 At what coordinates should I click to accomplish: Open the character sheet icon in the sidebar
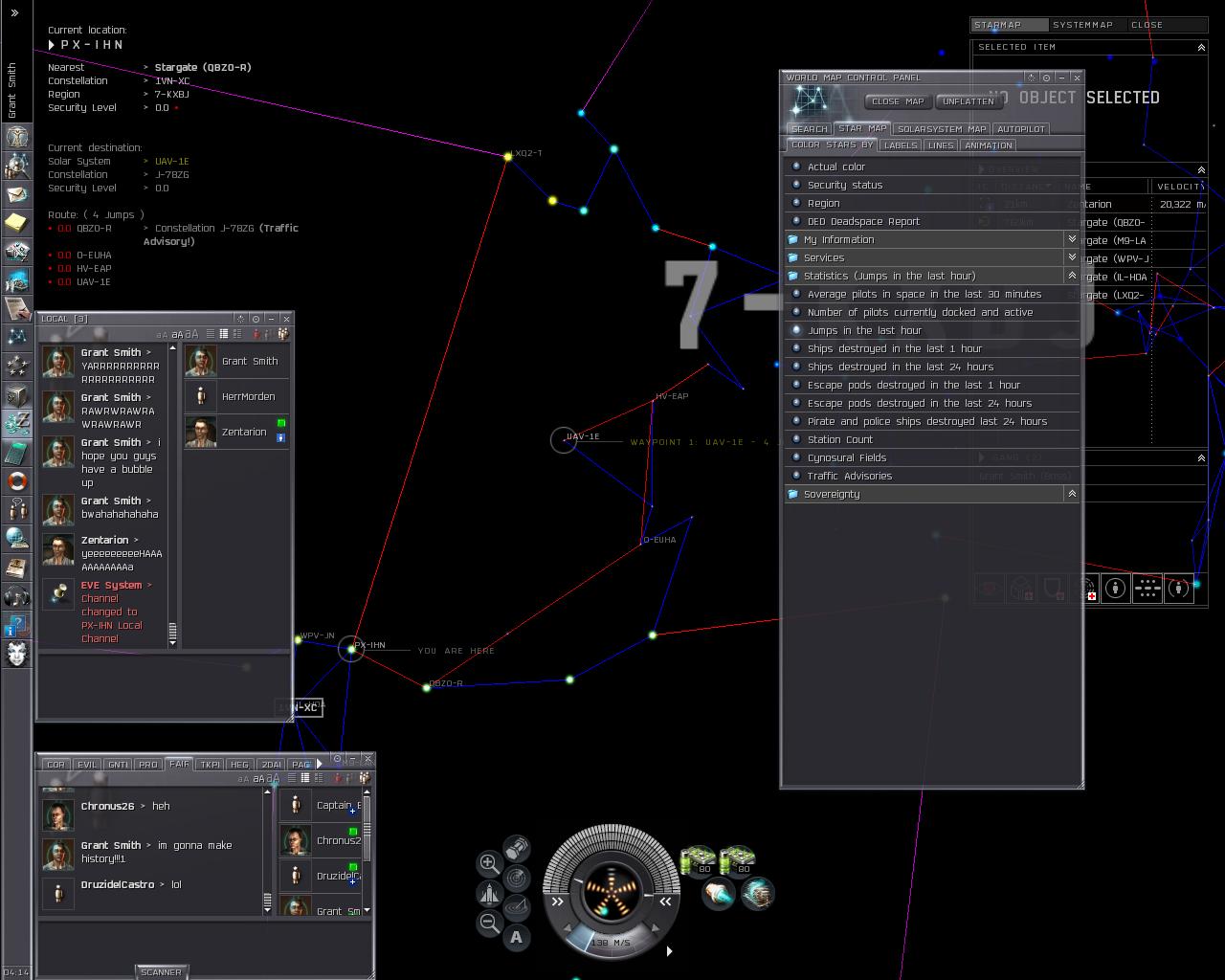tap(17, 137)
